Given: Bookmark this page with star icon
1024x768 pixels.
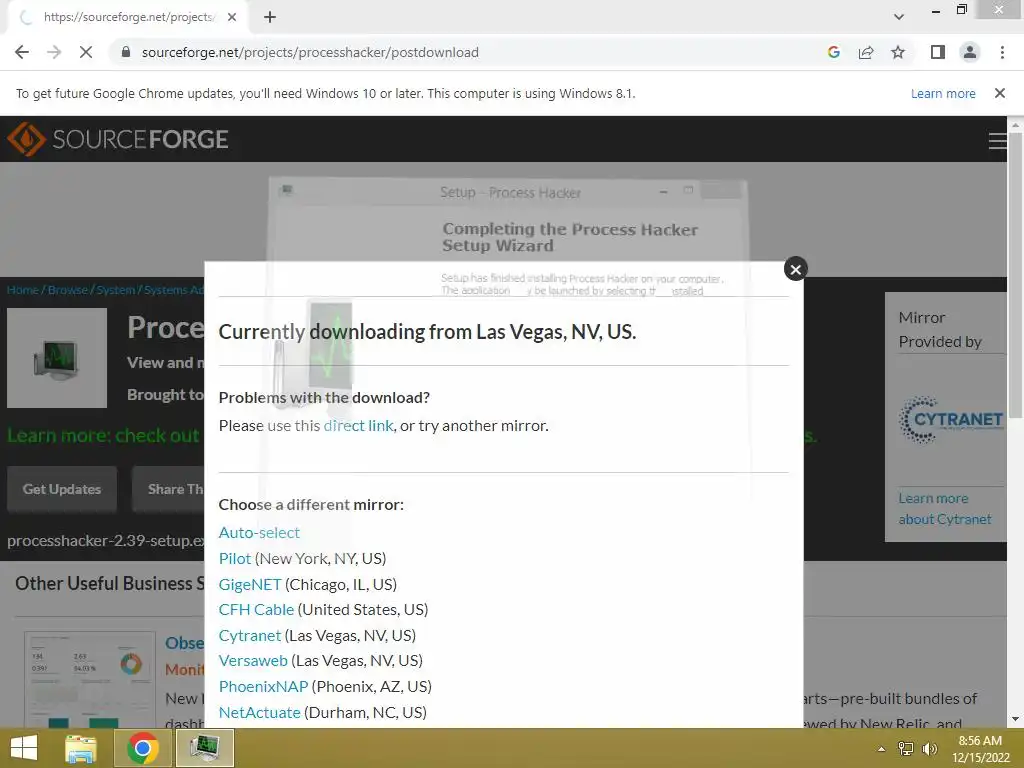Looking at the screenshot, I should point(898,52).
